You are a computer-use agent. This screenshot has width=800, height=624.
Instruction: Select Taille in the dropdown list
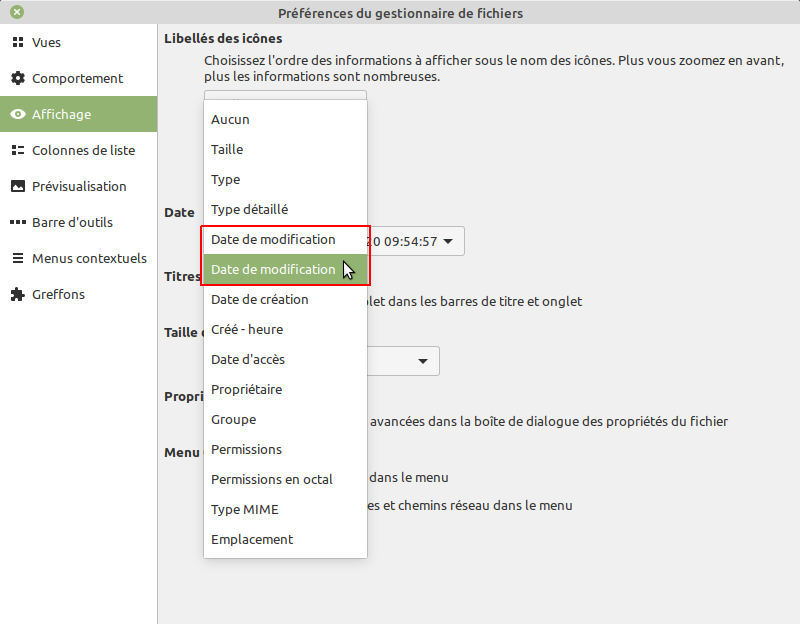click(285, 149)
